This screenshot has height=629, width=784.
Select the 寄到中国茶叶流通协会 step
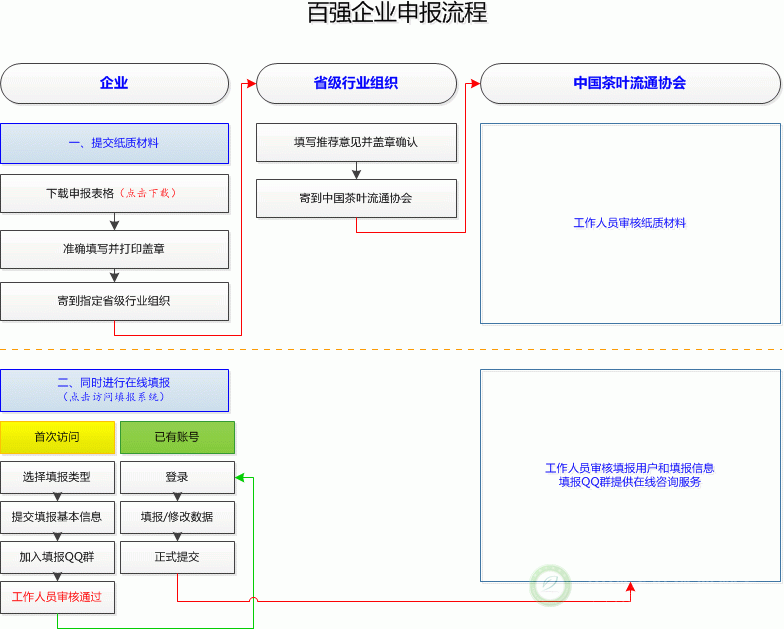[356, 198]
